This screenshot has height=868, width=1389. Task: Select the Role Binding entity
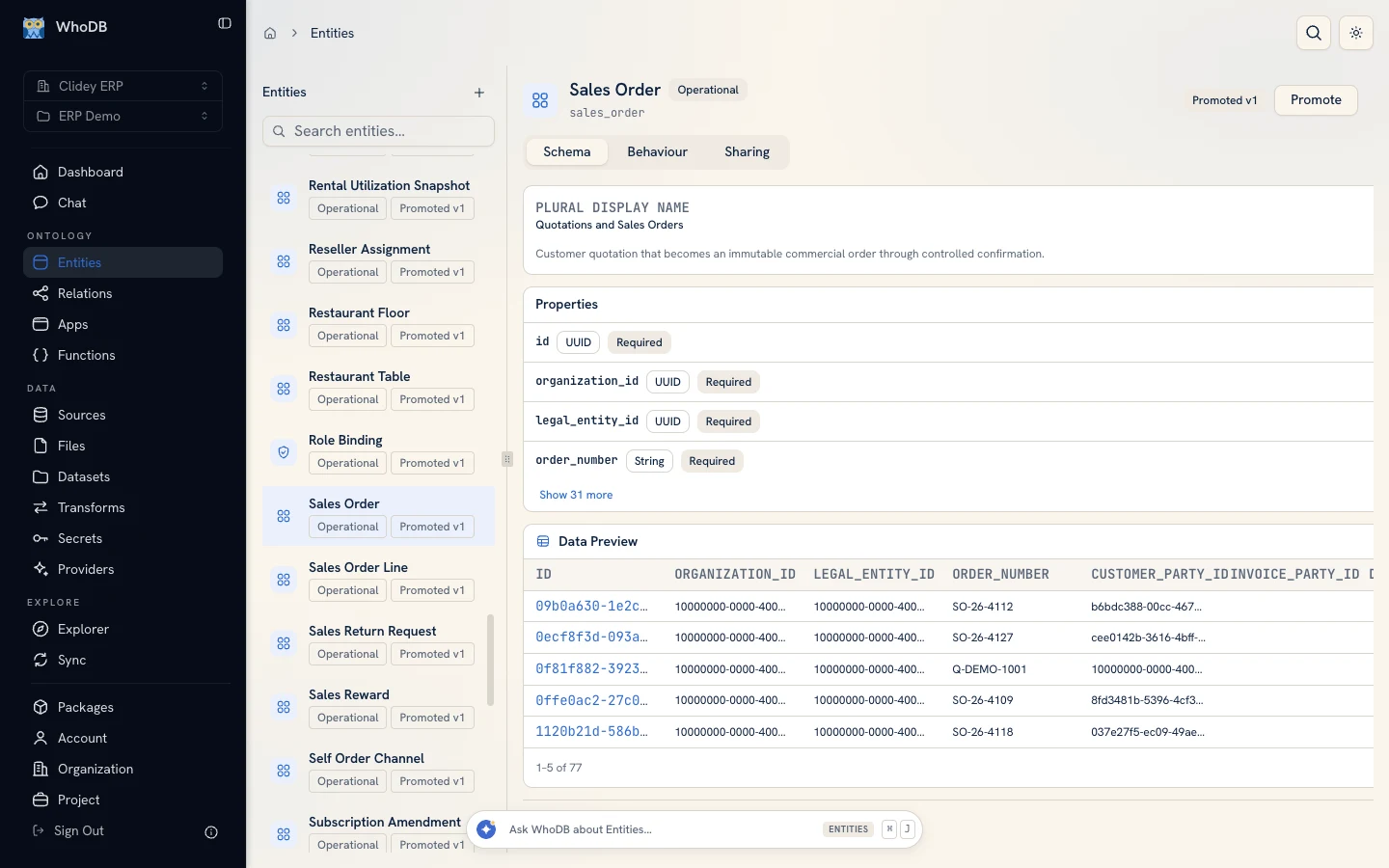pos(378,452)
